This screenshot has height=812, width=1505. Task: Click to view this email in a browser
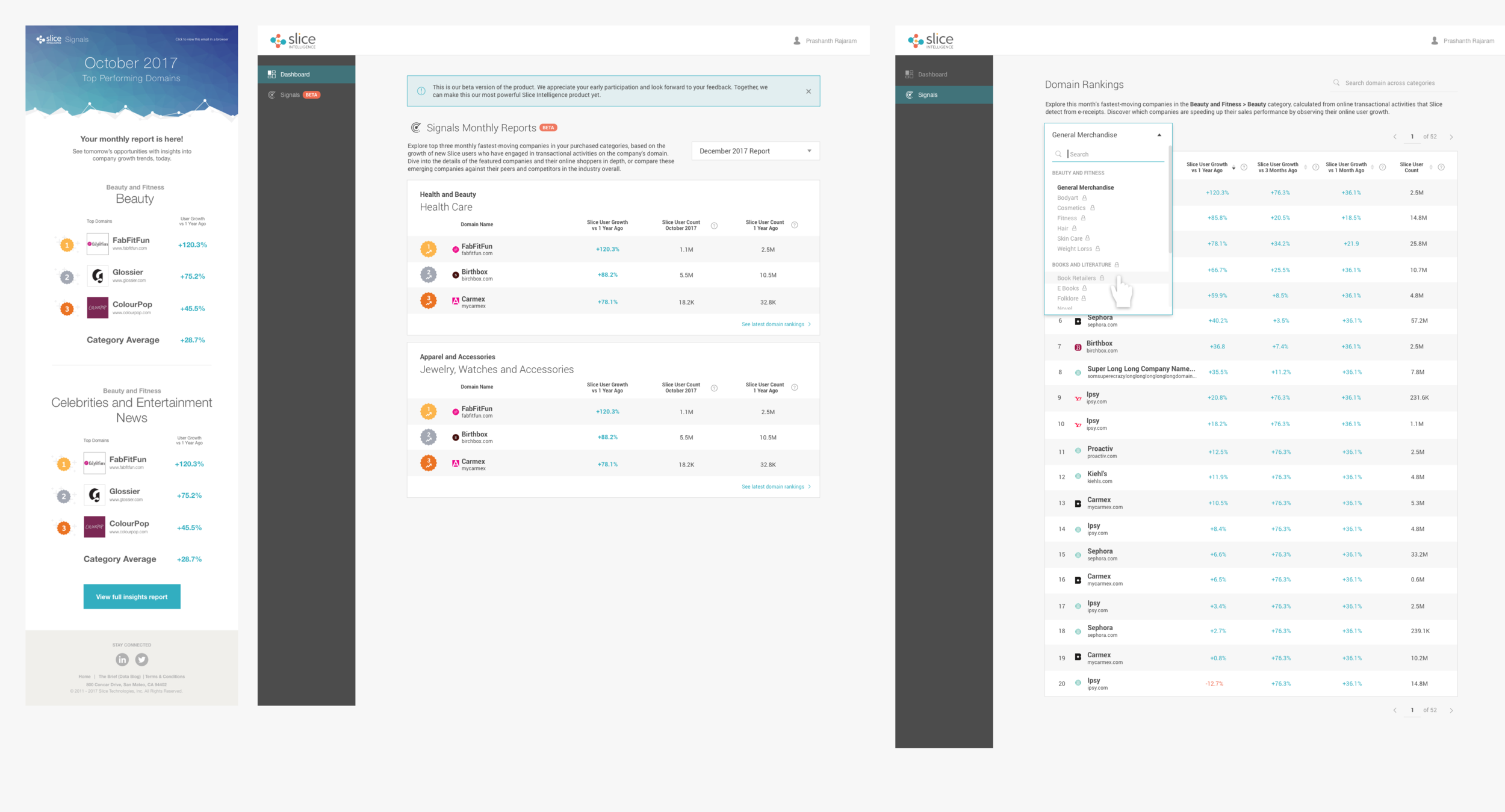202,39
